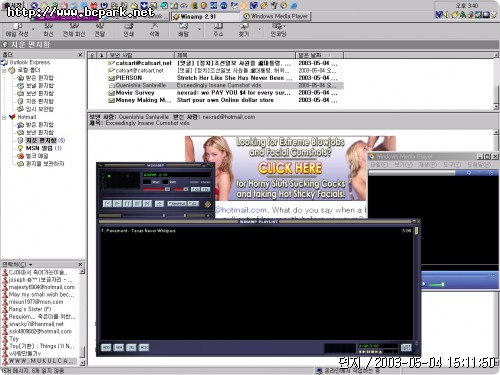Click scroll-down arrow of contacts list
This screenshot has height=375, width=500.
pyautogui.click(x=82, y=363)
